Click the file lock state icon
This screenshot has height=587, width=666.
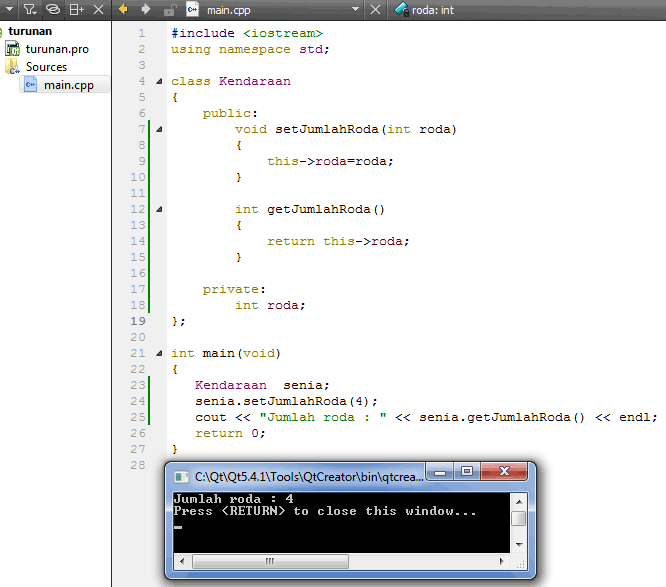[x=169, y=9]
